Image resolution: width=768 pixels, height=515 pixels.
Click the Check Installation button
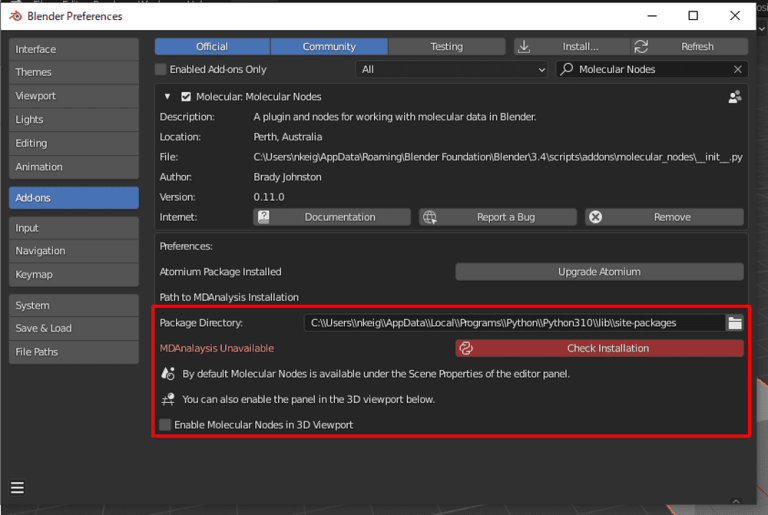coord(599,348)
